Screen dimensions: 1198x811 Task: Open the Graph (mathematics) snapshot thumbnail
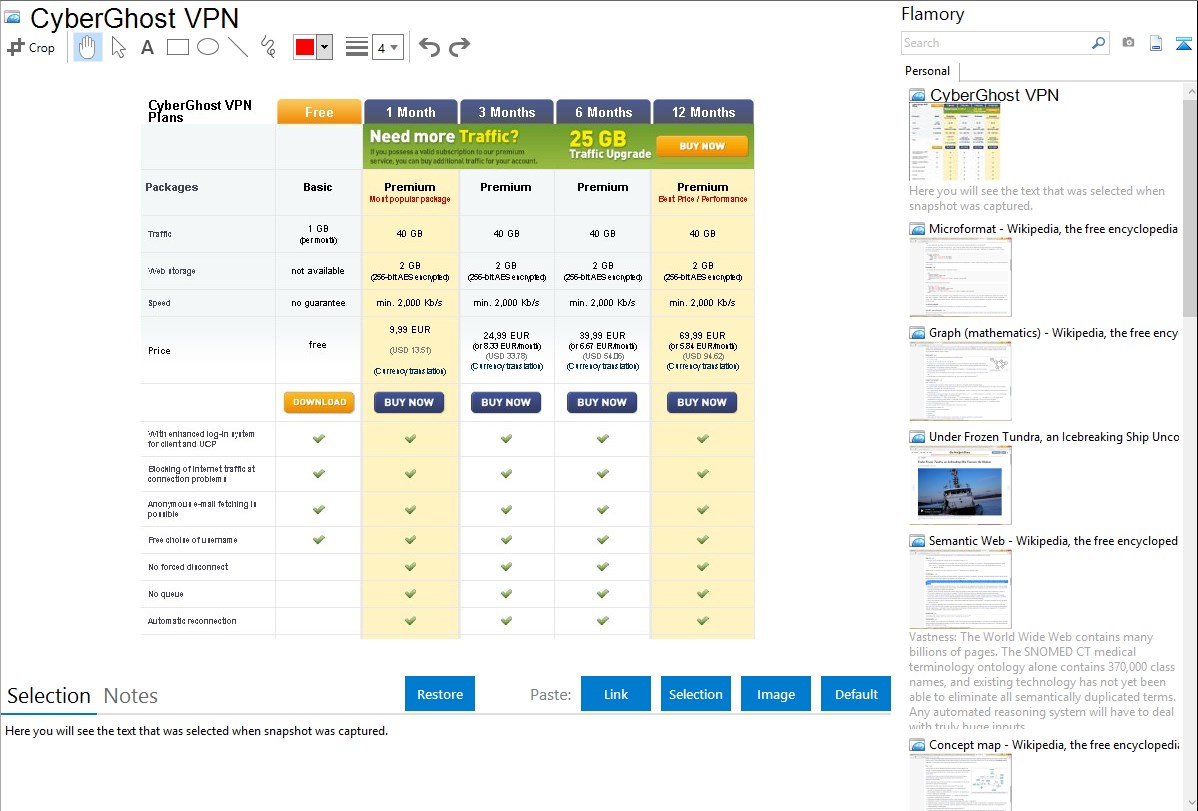coord(960,381)
